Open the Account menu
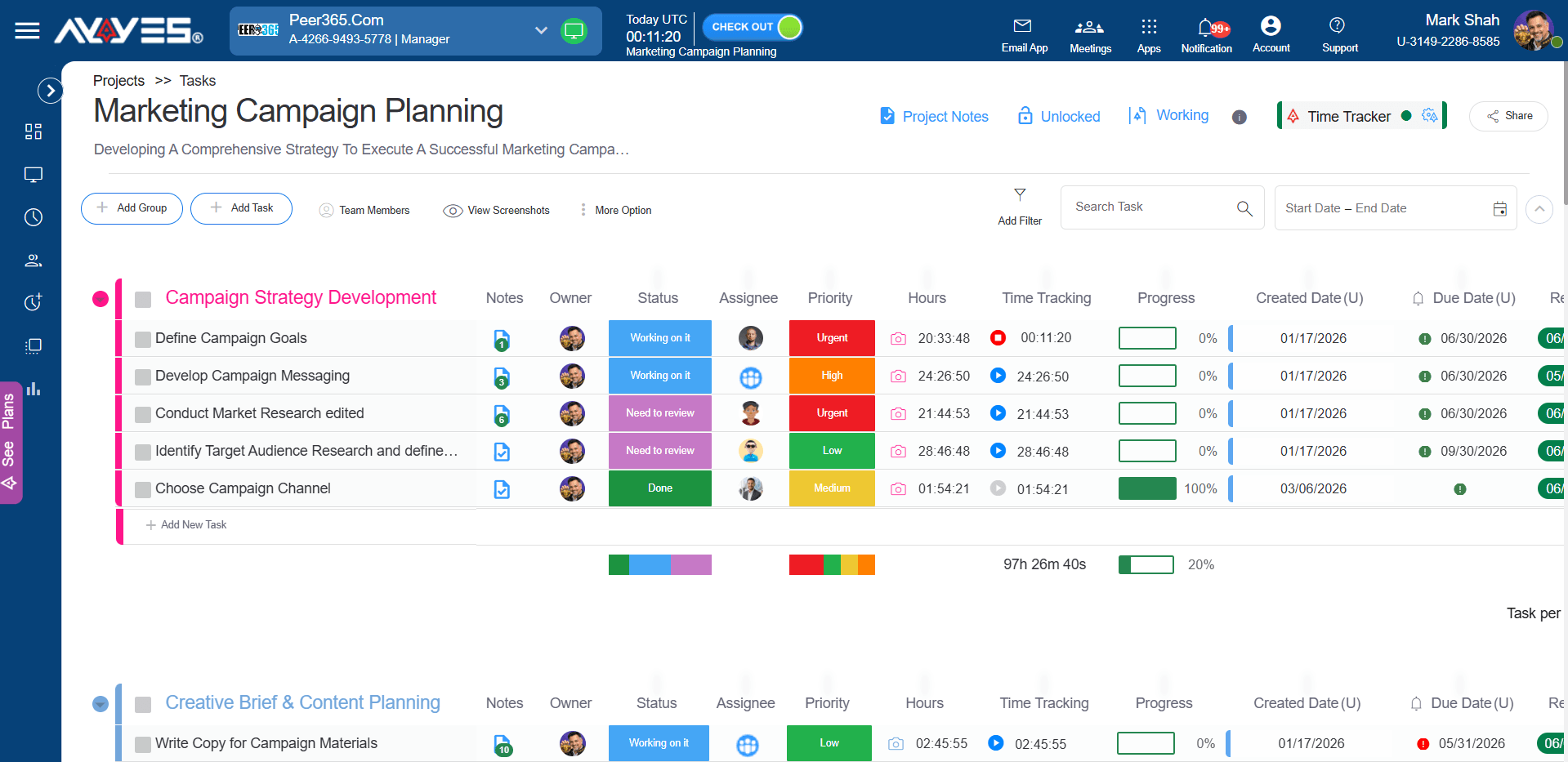Image resolution: width=1568 pixels, height=762 pixels. (x=1271, y=36)
